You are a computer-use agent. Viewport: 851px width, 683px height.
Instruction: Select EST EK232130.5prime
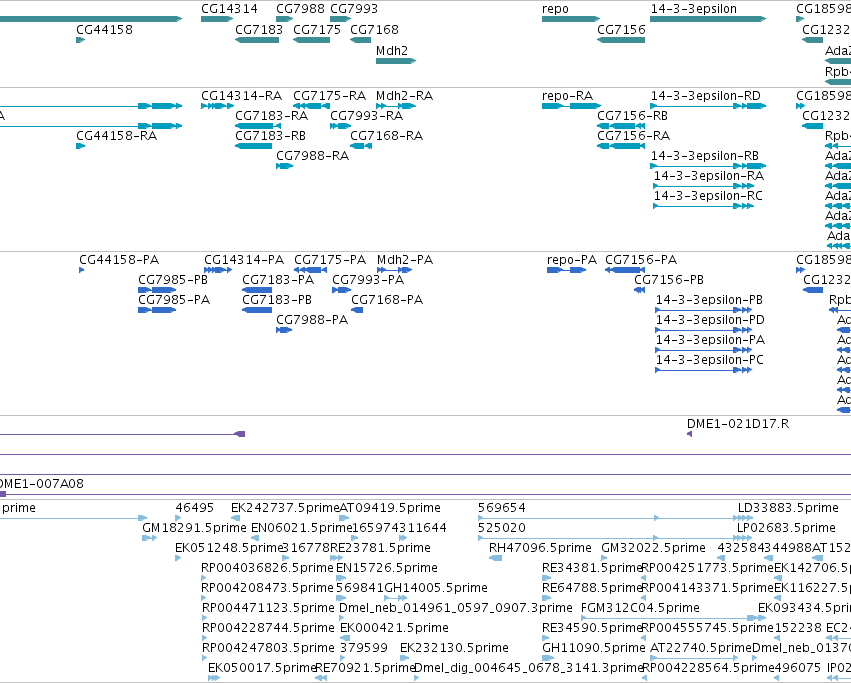(454, 648)
